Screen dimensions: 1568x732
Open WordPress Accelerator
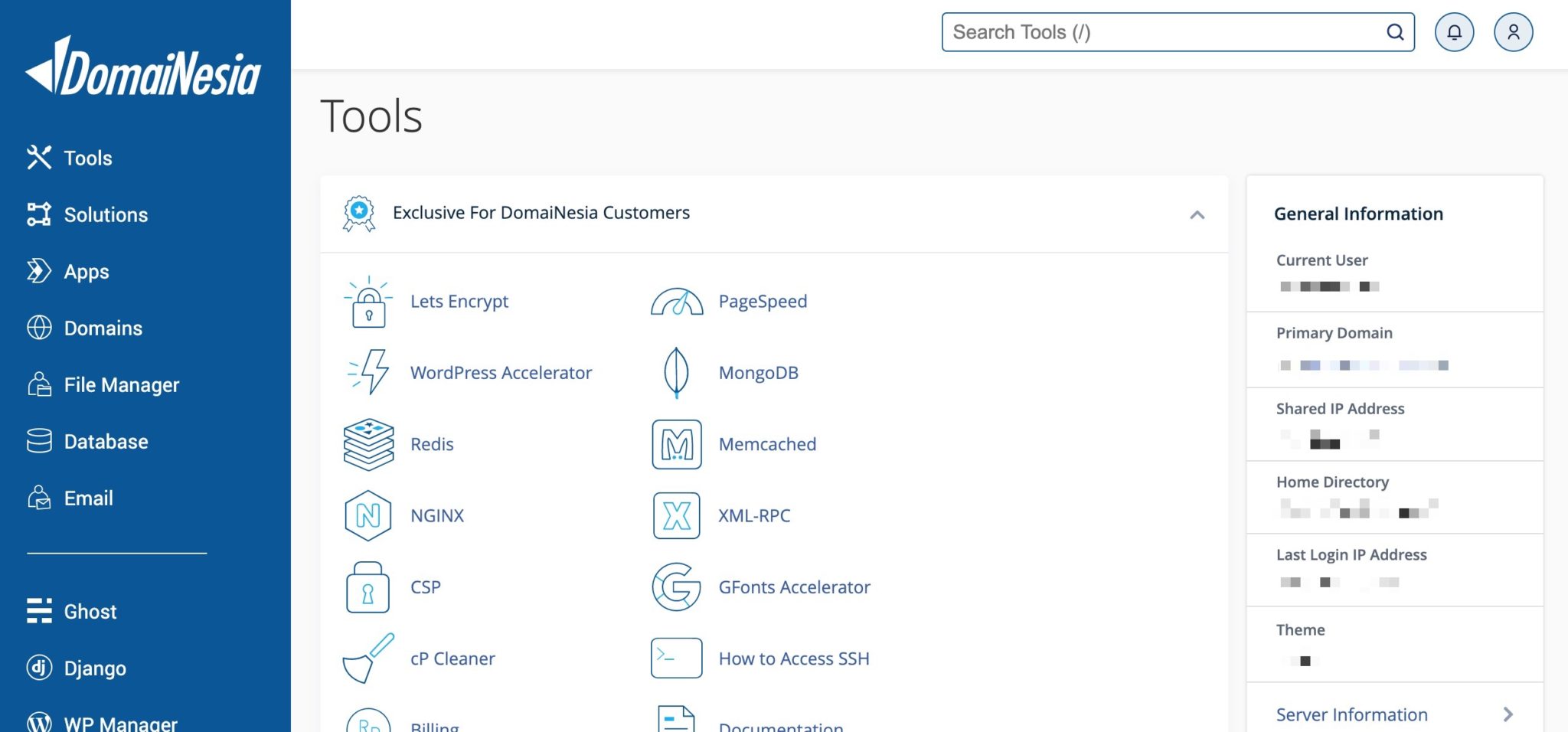pos(501,373)
